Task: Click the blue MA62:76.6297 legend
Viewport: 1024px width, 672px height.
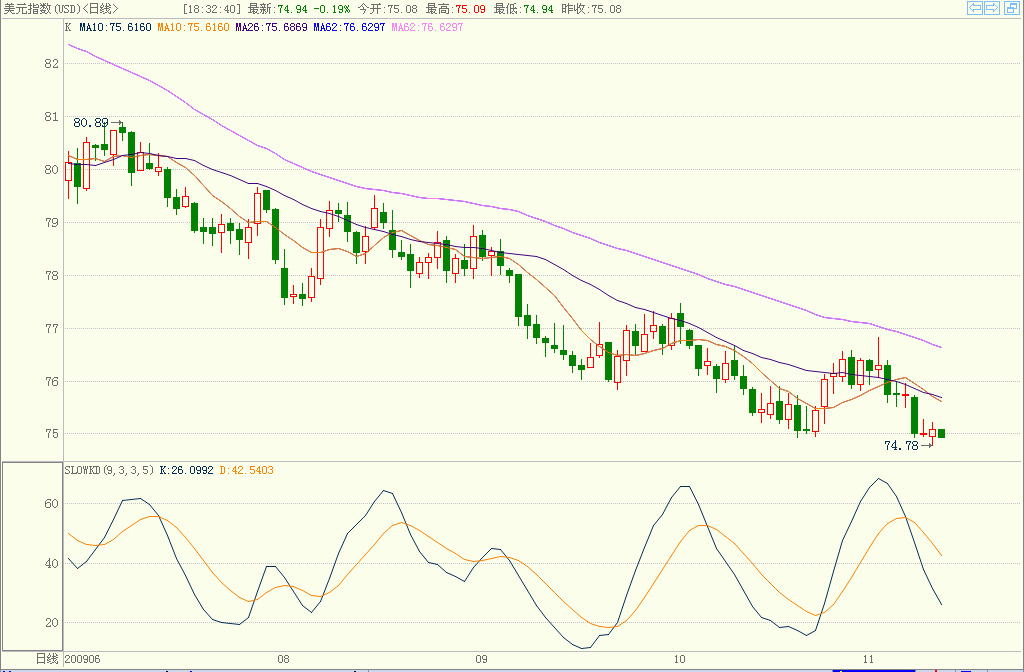Action: (x=349, y=27)
